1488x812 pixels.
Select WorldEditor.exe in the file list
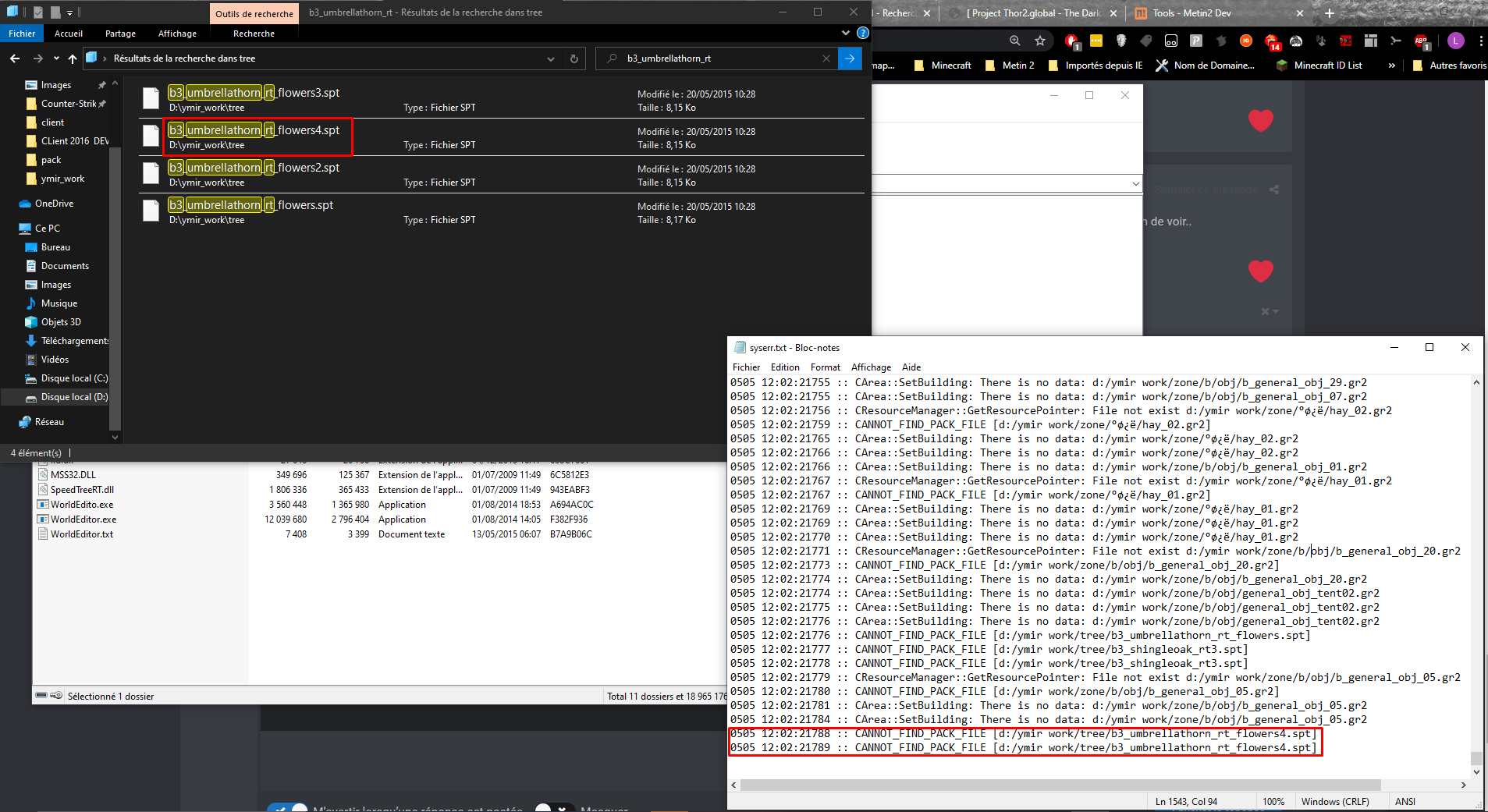click(x=83, y=519)
